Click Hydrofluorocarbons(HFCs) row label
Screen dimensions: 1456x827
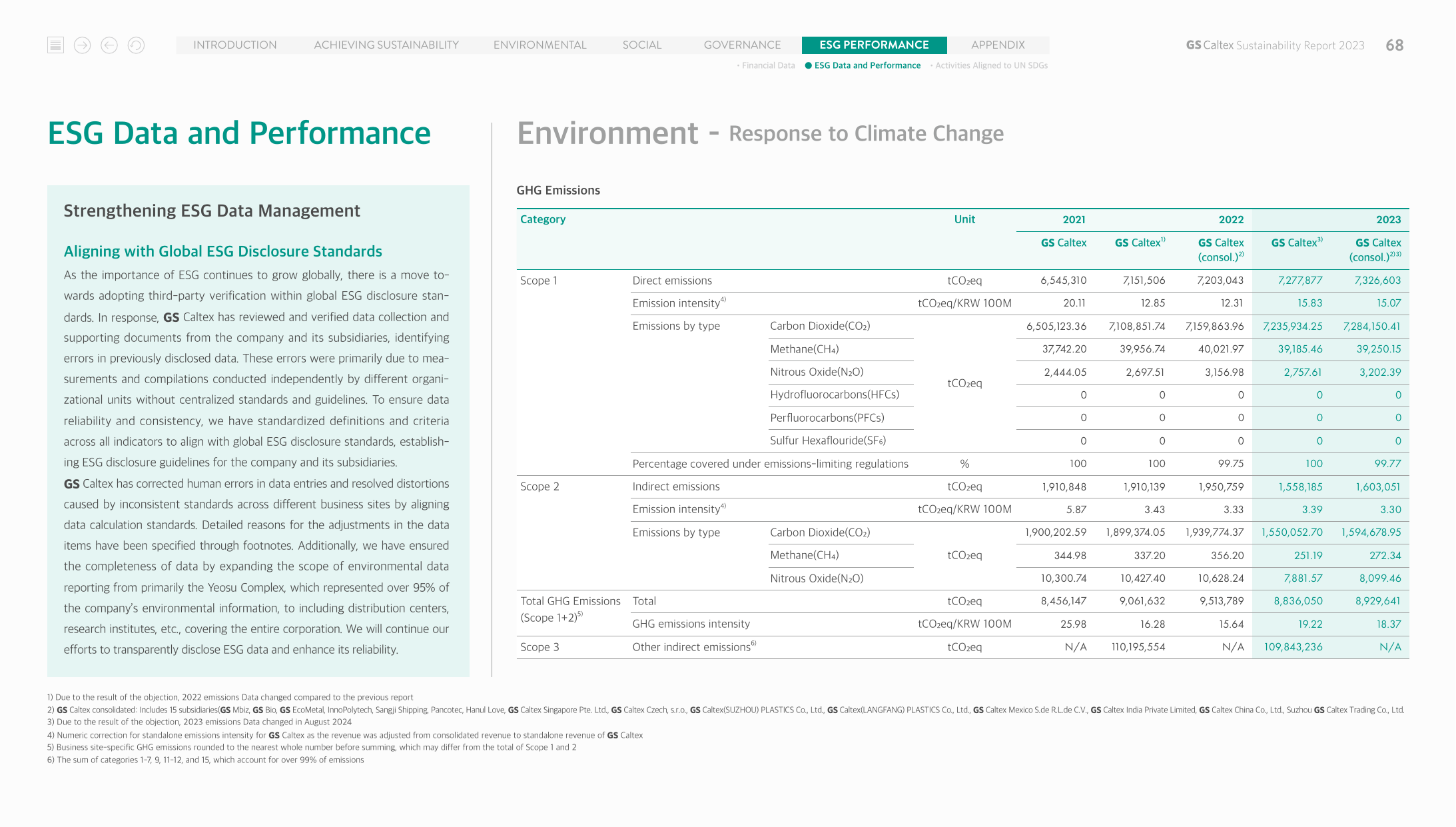tap(835, 395)
